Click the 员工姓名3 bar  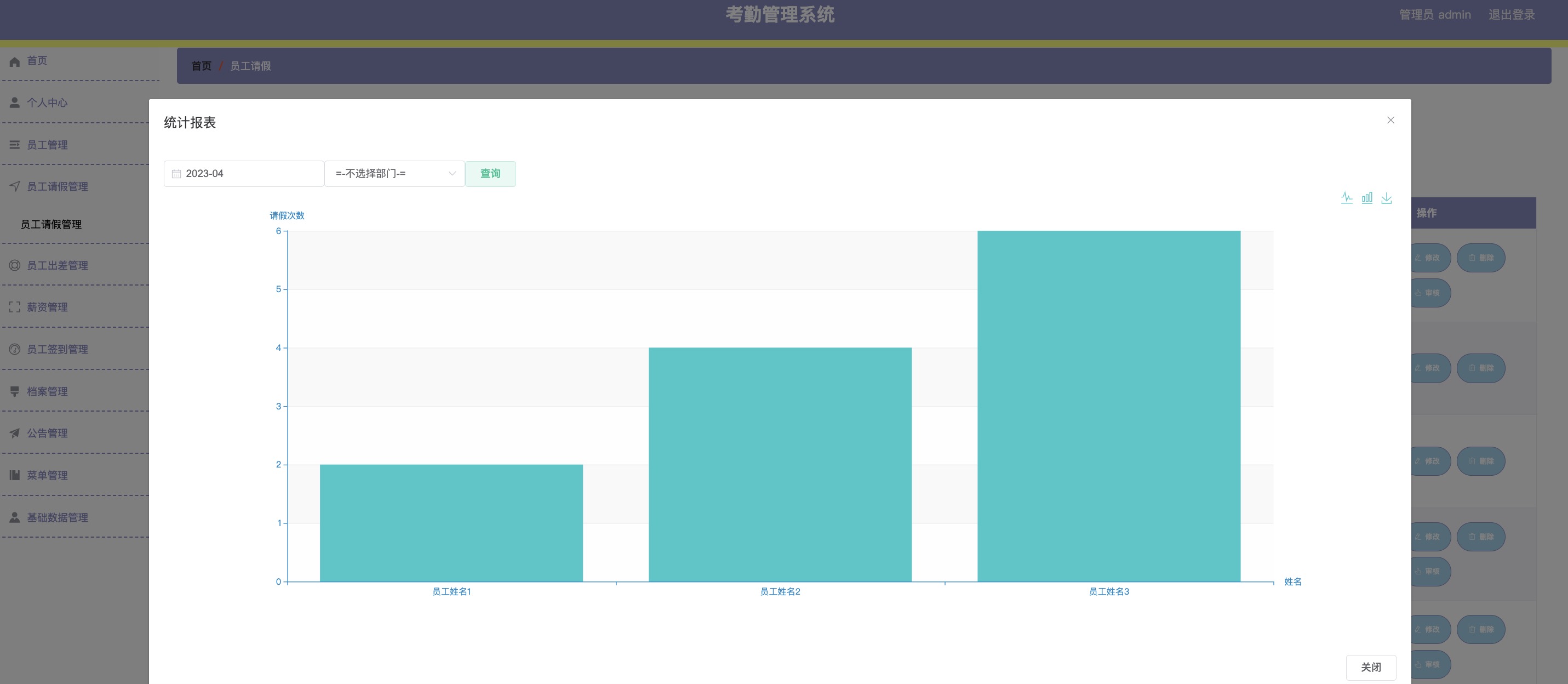coord(1108,406)
